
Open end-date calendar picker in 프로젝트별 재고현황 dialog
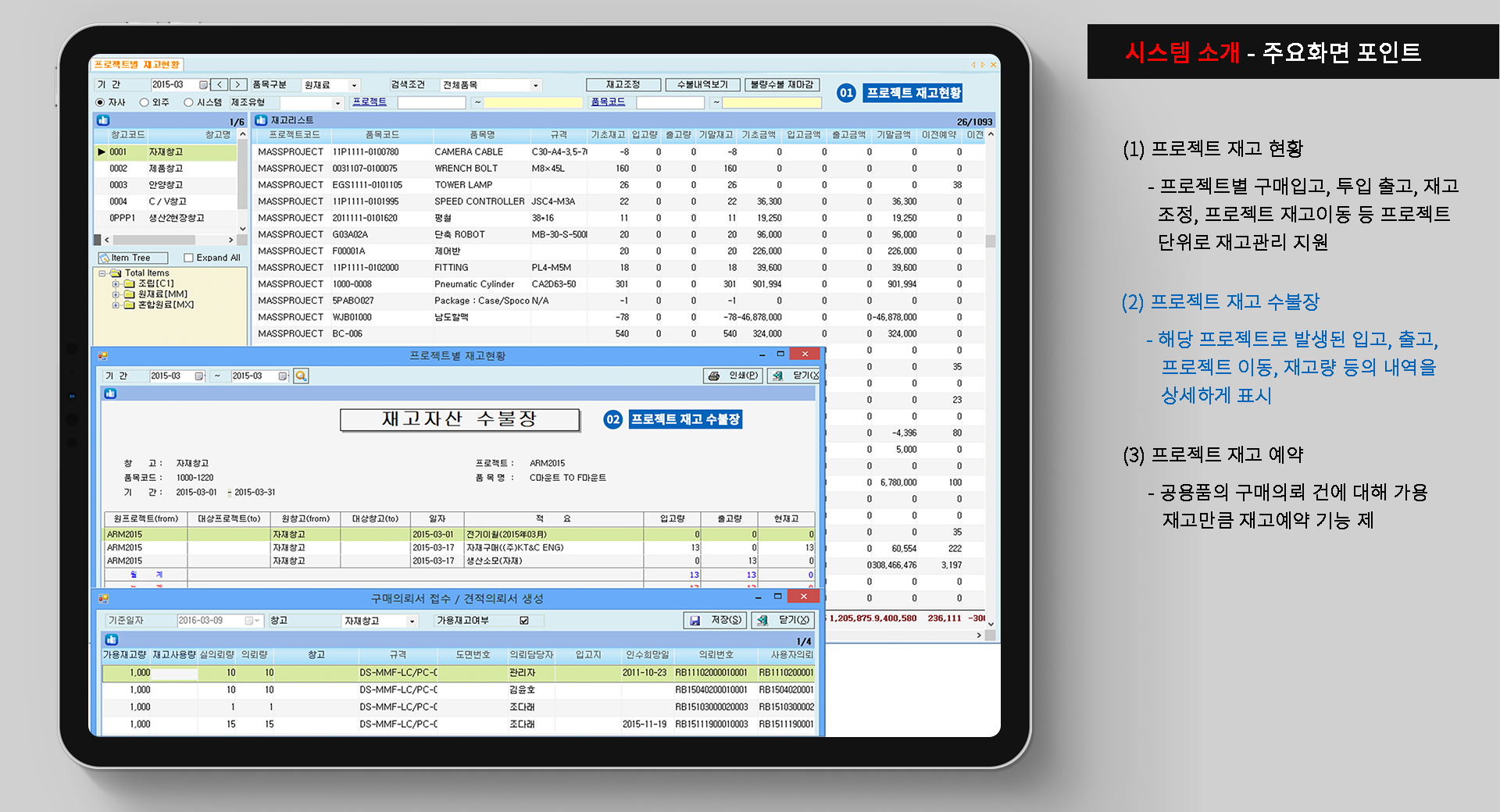[283, 376]
